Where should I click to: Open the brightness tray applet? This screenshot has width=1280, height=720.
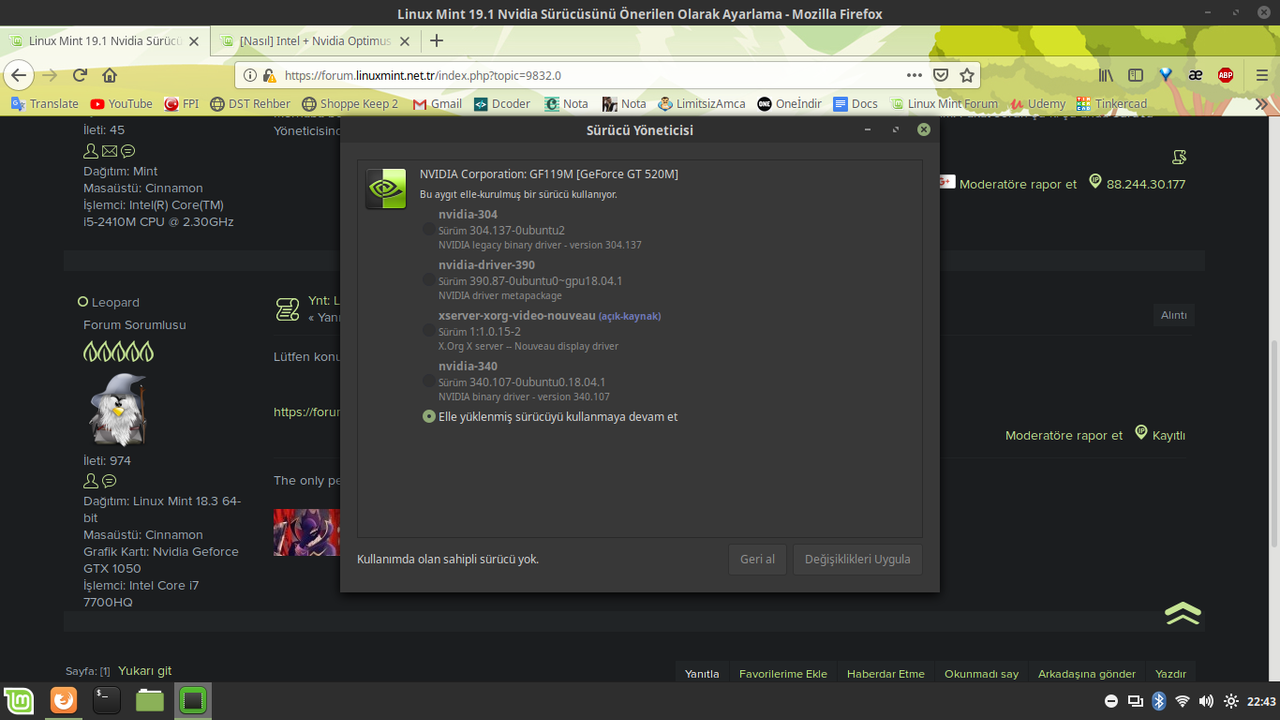(x=1231, y=701)
